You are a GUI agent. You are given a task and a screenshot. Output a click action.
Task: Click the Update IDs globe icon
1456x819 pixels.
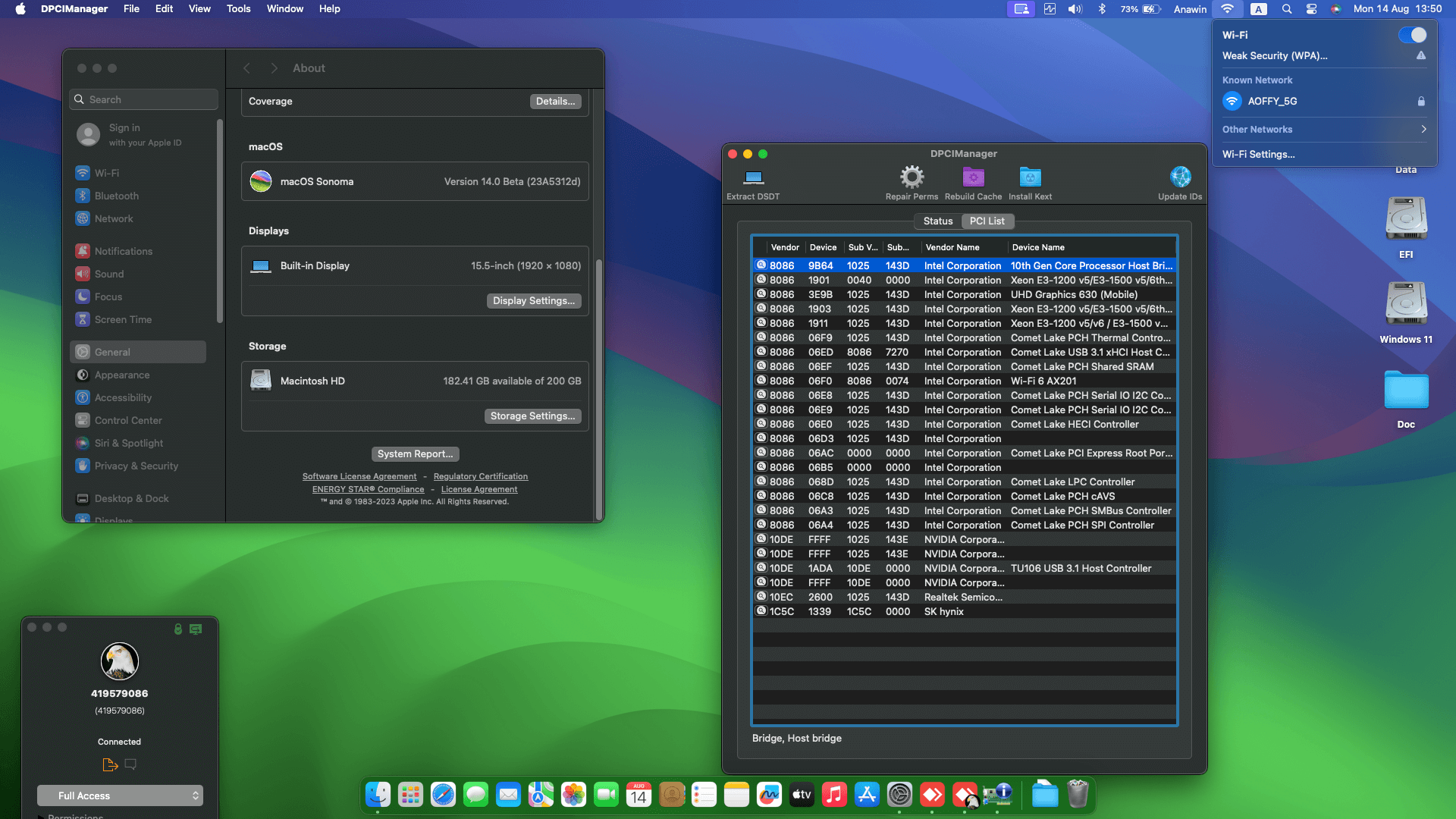point(1180,178)
